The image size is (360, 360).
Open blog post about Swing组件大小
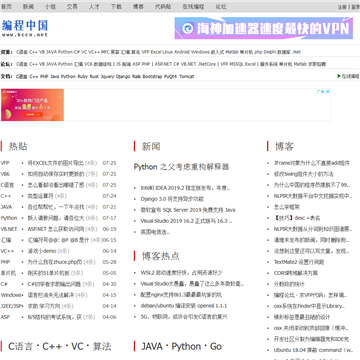click(304, 174)
